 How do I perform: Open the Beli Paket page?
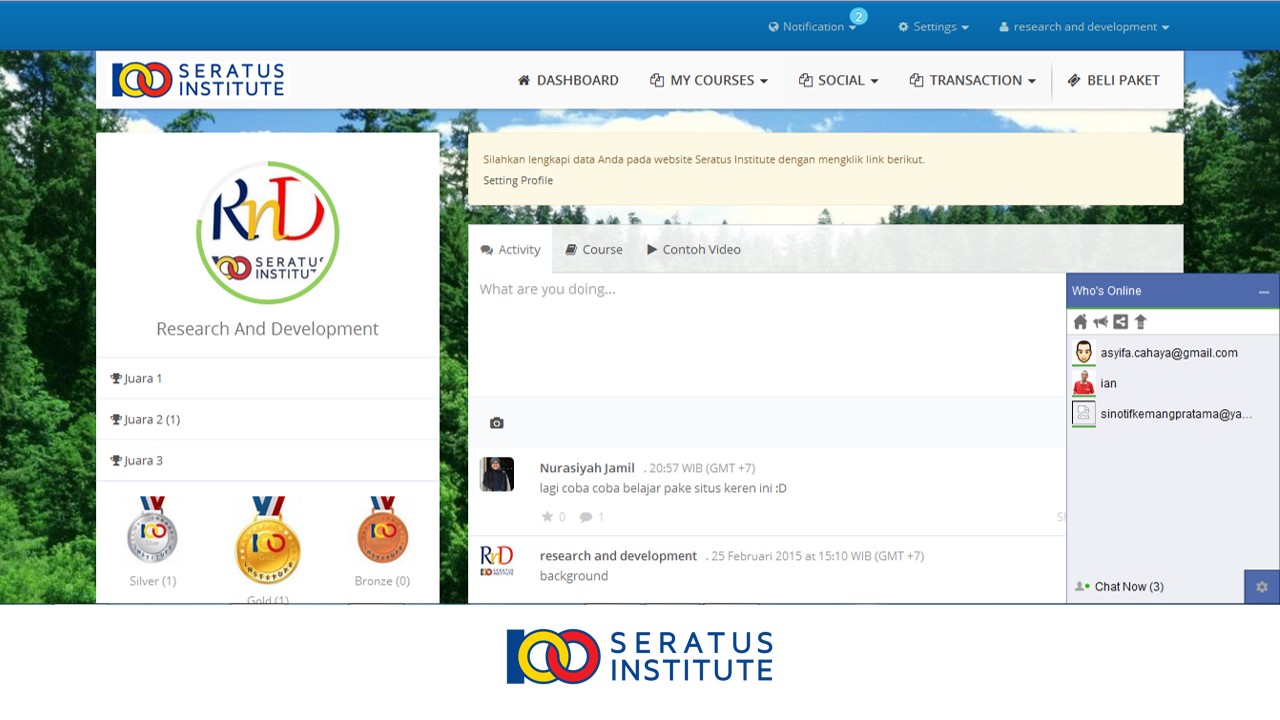pyautogui.click(x=1113, y=80)
